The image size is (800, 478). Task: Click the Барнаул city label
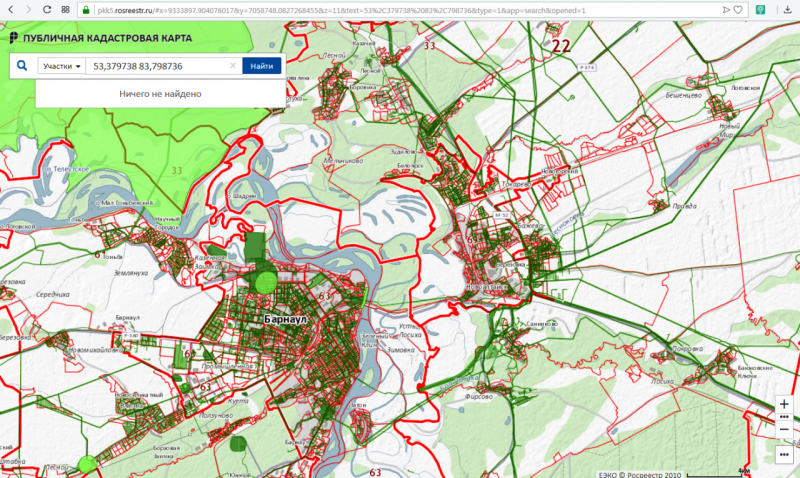[x=285, y=319]
